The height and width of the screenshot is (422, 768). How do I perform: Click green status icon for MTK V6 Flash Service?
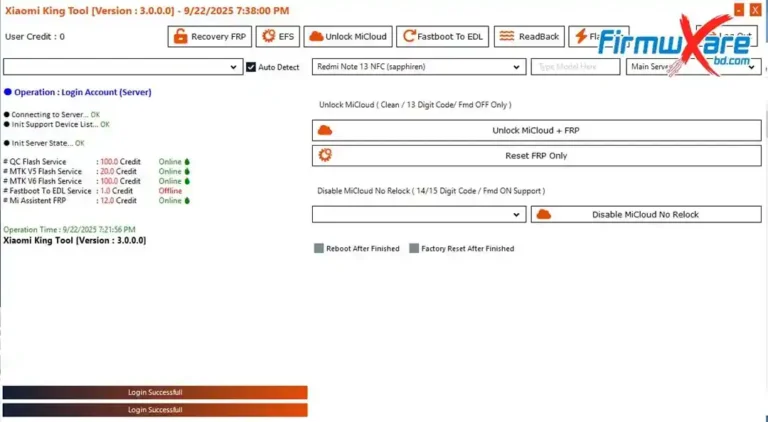click(187, 181)
